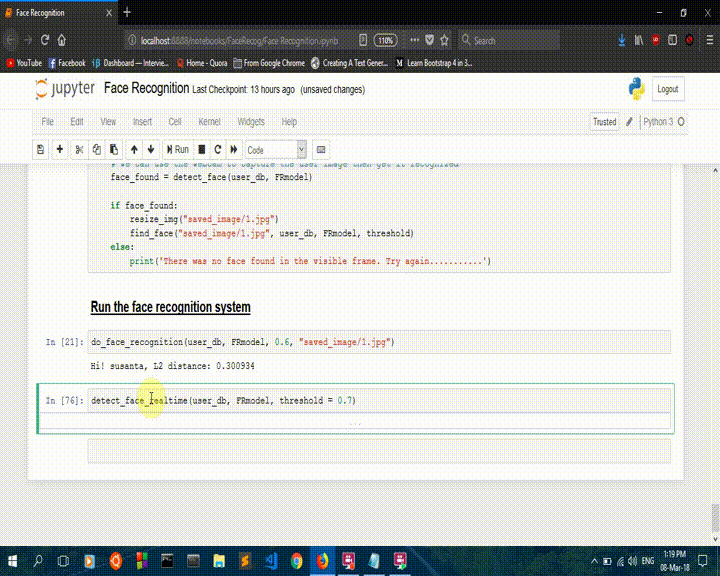The height and width of the screenshot is (576, 720).
Task: Click the Jupyter logo
Action: (x=65, y=89)
